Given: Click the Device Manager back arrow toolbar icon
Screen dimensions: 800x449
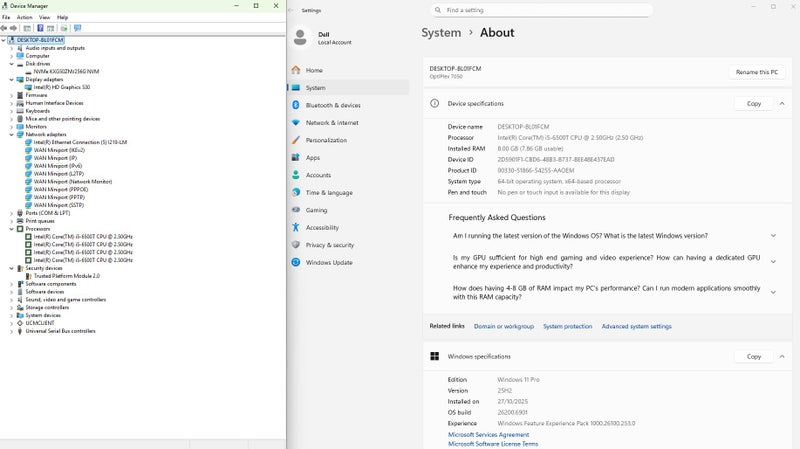Looking at the screenshot, I should point(5,28).
